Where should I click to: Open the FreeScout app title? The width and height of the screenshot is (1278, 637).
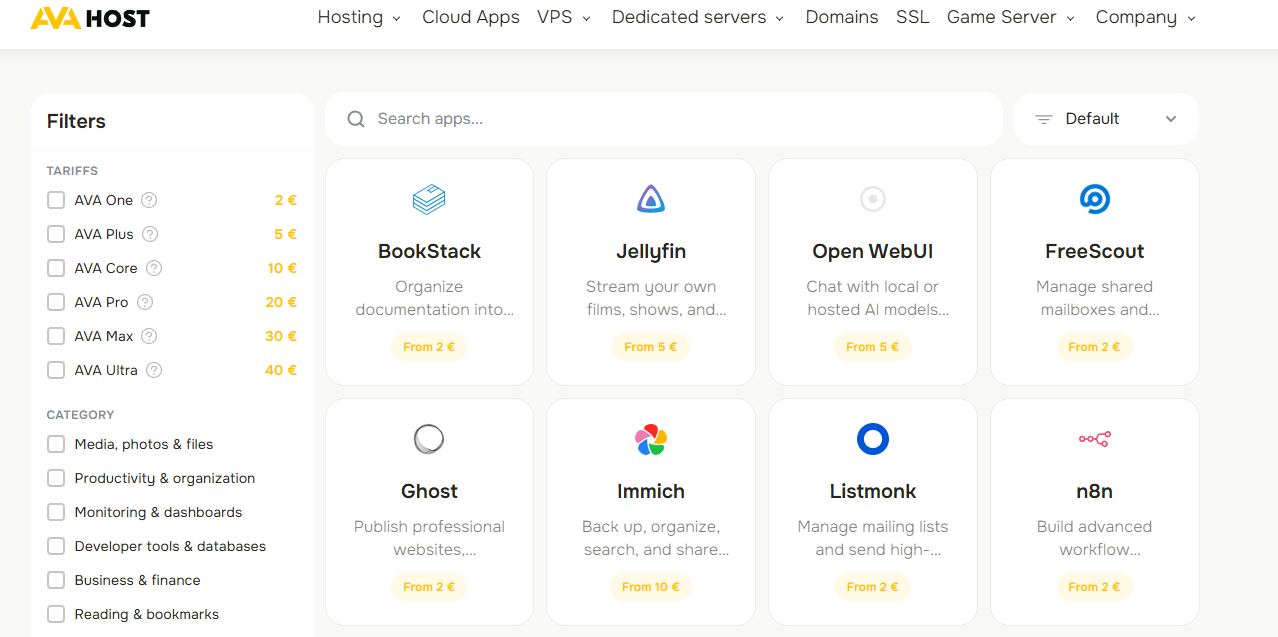point(1095,251)
